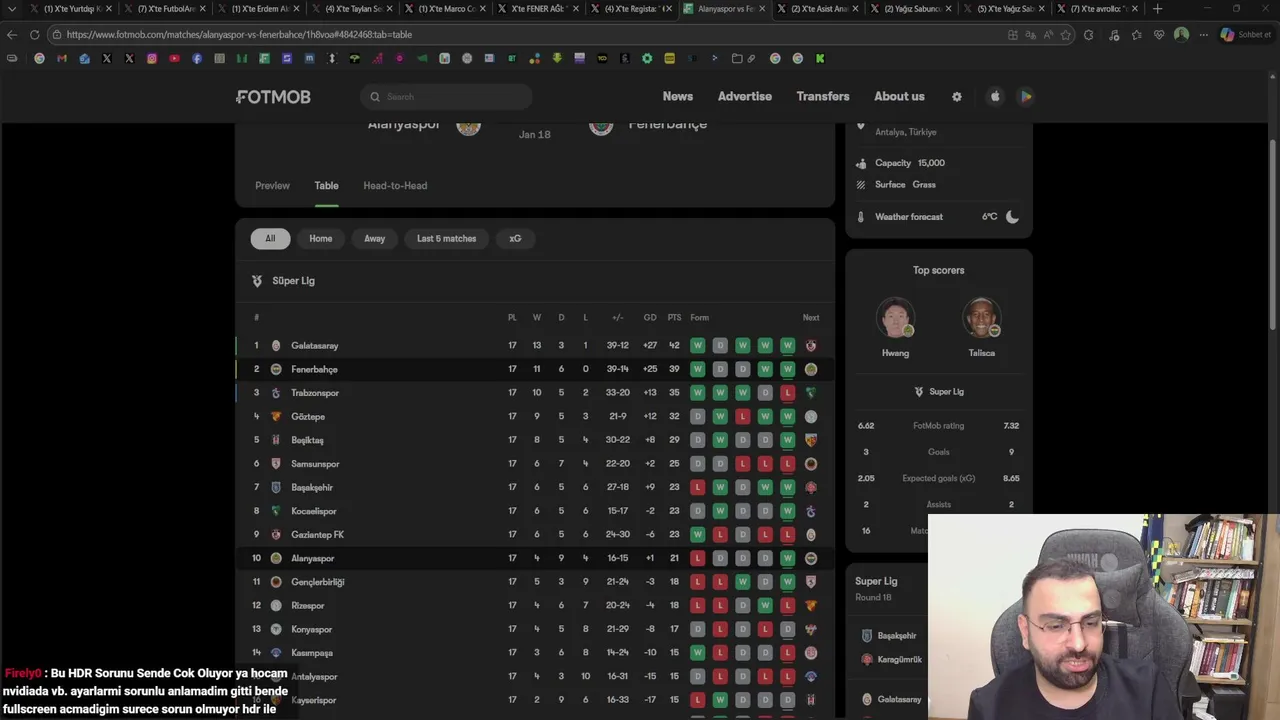Click the browser refresh button

(34, 35)
